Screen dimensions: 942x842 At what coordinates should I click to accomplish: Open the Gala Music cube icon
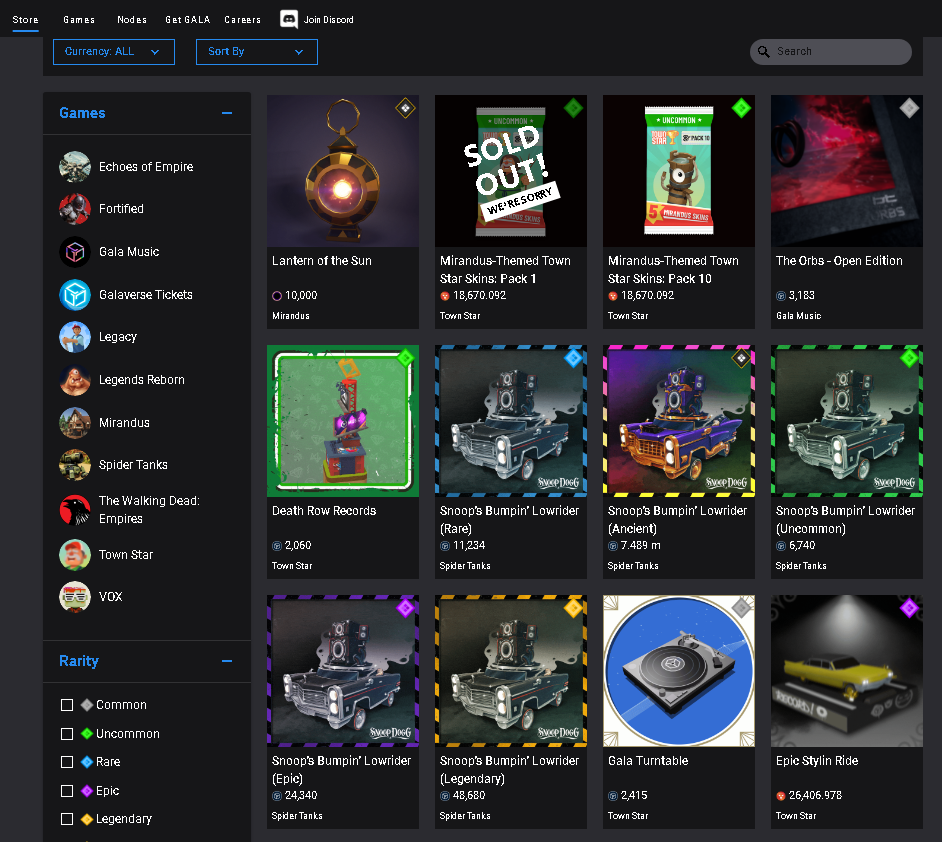[75, 252]
